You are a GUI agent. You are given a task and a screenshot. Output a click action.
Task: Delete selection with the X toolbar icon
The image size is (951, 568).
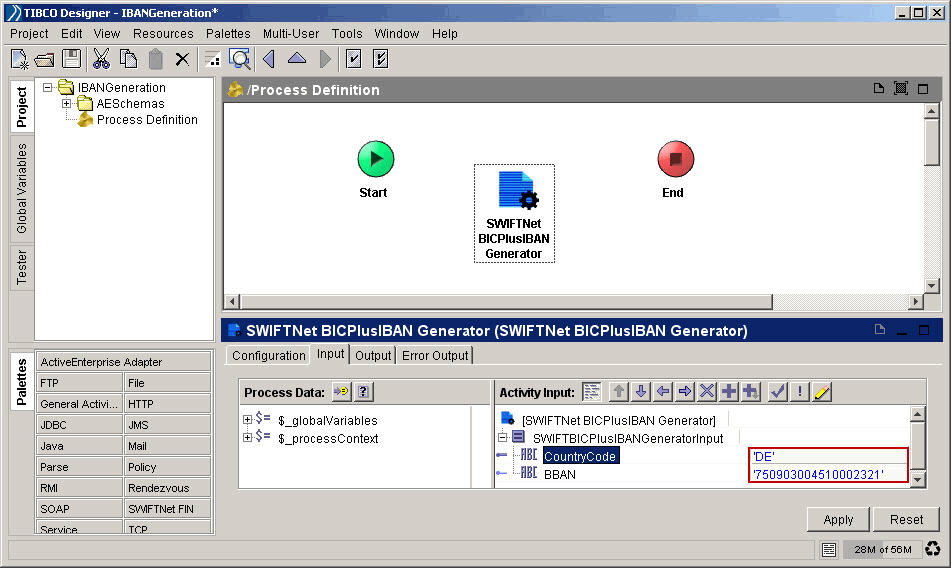(182, 59)
